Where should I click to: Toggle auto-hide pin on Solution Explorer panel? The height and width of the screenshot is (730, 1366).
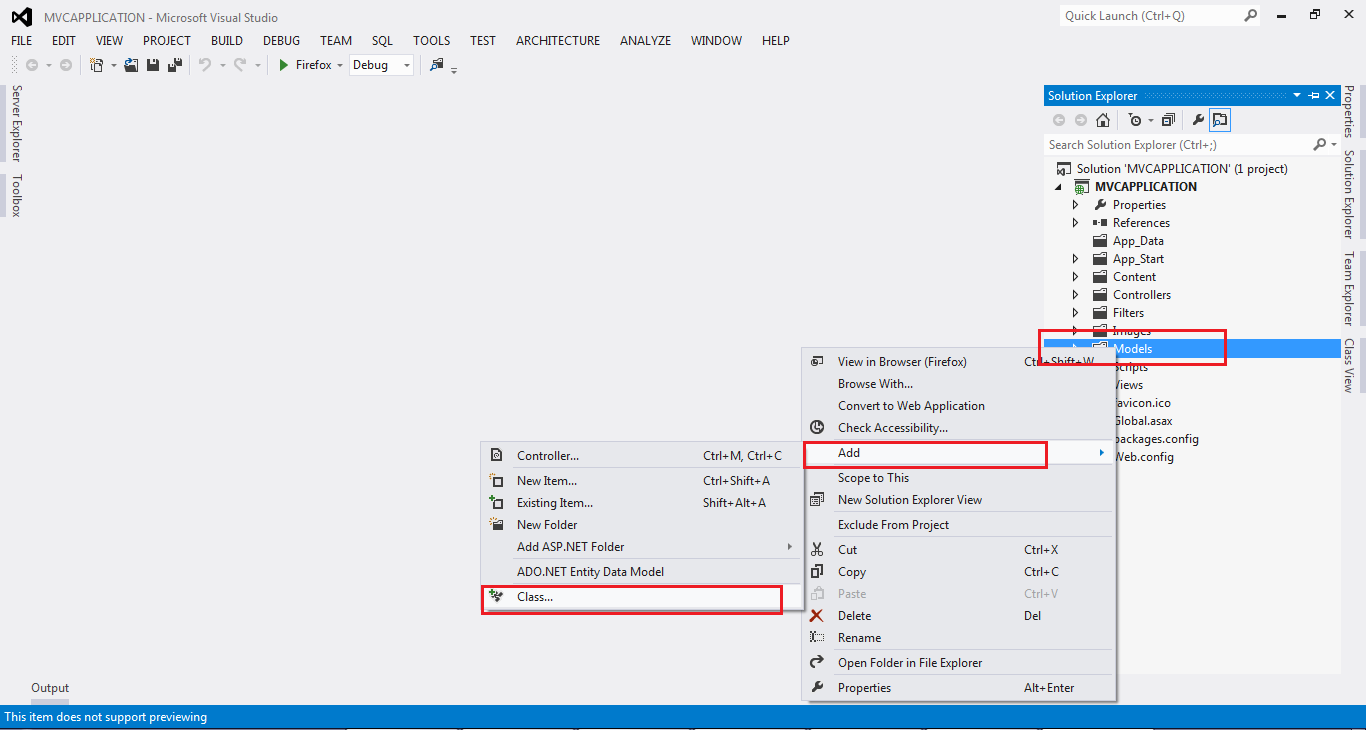1314,95
